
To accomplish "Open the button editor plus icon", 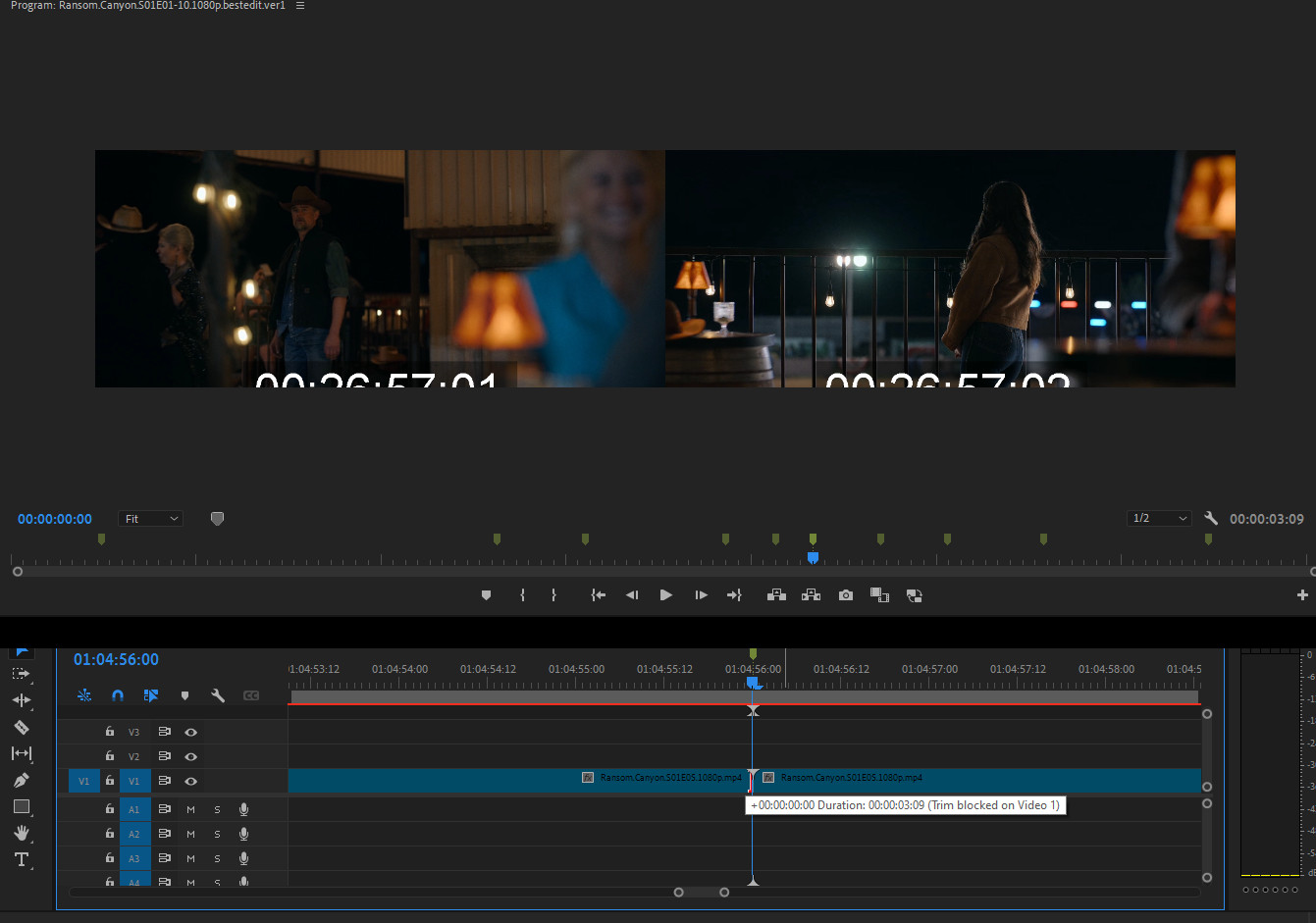I will (1302, 595).
